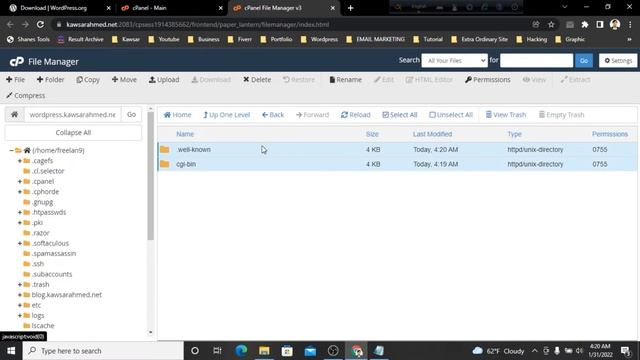The image size is (640, 360).
Task: Select the .cl.selector tree folder
Action: [48, 171]
